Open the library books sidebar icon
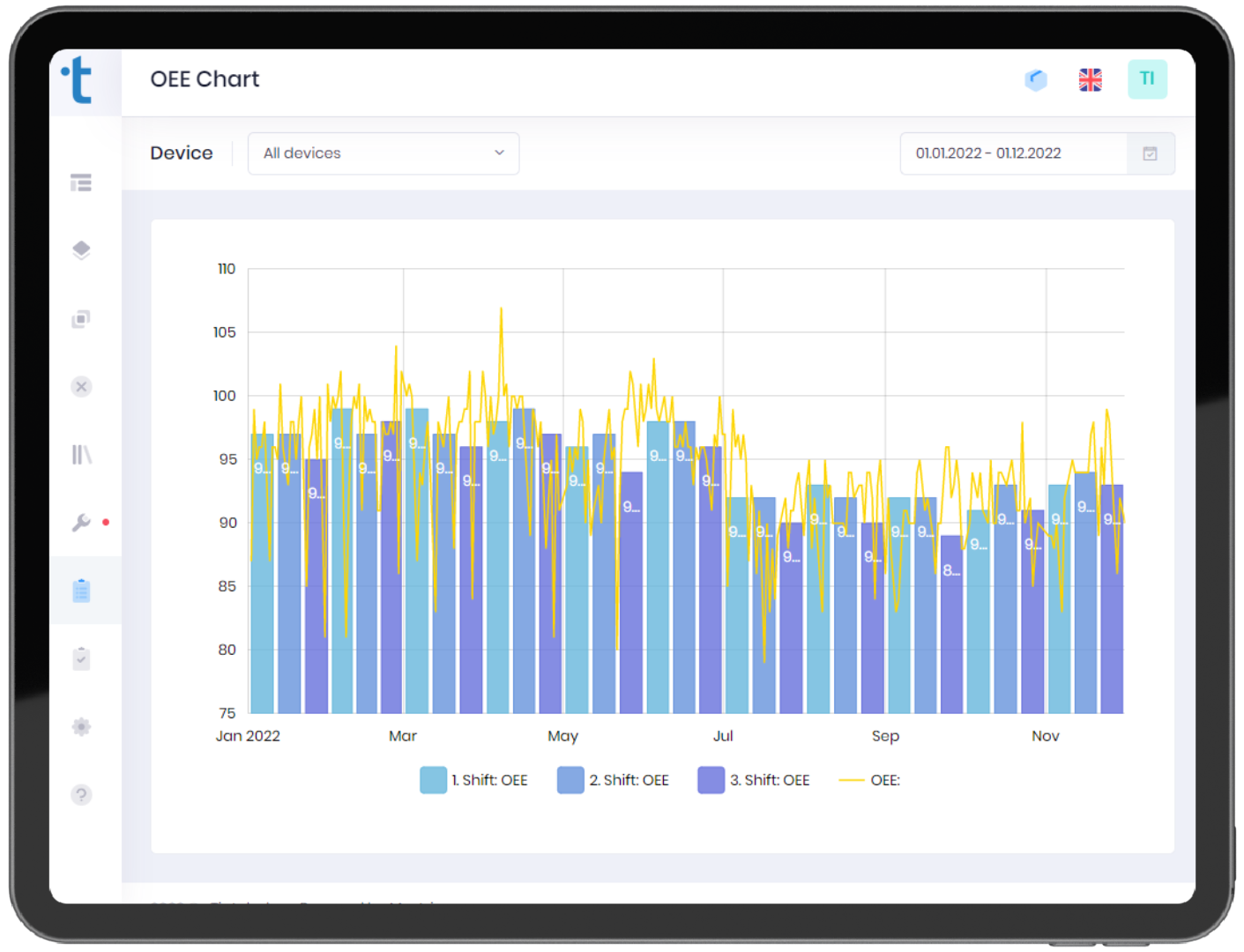The height and width of the screenshot is (952, 1244). pos(81,455)
